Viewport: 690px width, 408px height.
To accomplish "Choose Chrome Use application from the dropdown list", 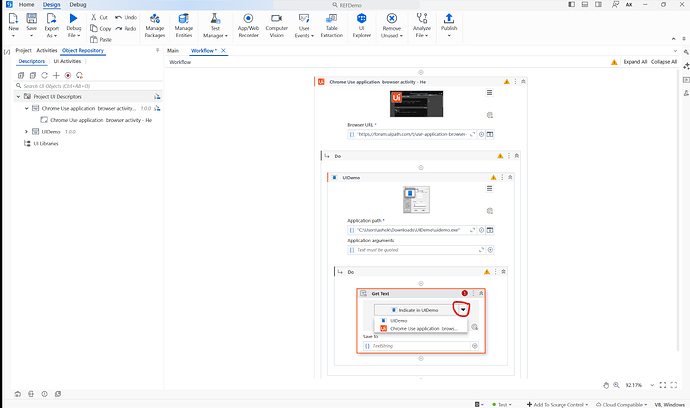I will (x=421, y=328).
